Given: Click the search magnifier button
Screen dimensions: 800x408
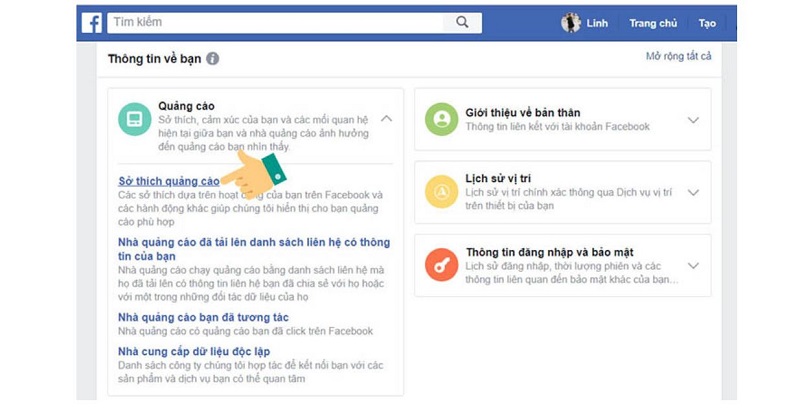Looking at the screenshot, I should 462,22.
